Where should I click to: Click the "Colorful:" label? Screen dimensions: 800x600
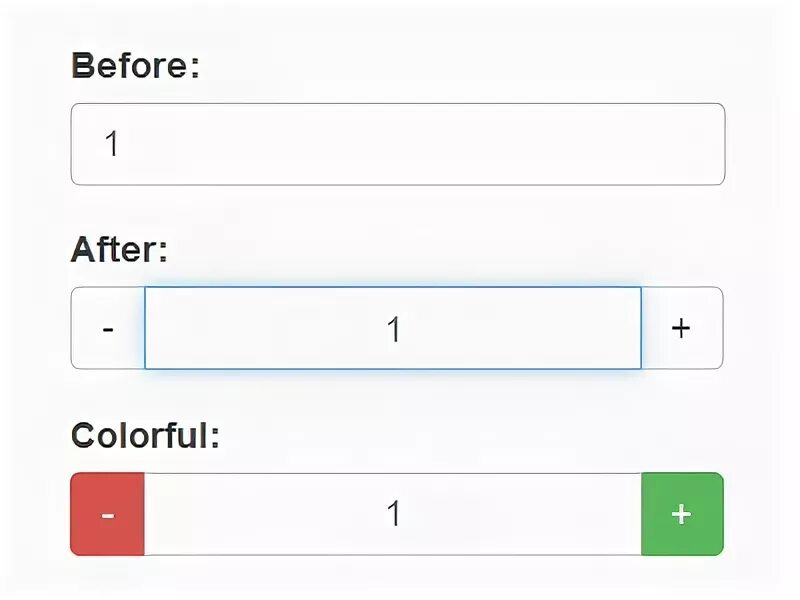(x=145, y=435)
